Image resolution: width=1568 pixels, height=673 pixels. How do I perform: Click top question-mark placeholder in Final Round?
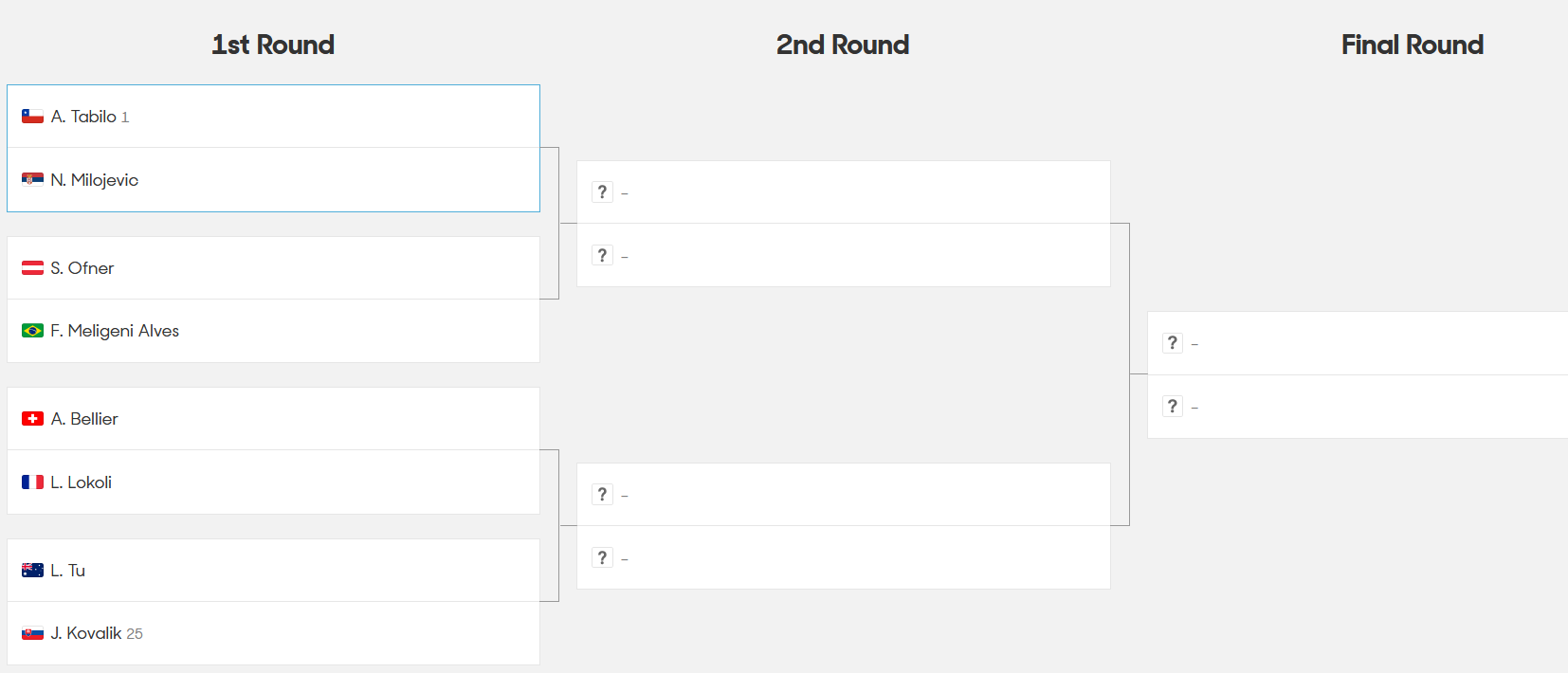pyautogui.click(x=1173, y=343)
